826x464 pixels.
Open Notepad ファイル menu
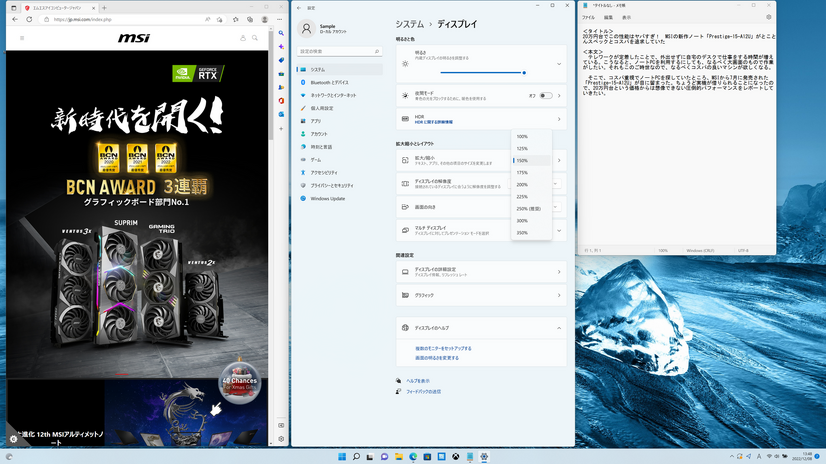coord(588,17)
